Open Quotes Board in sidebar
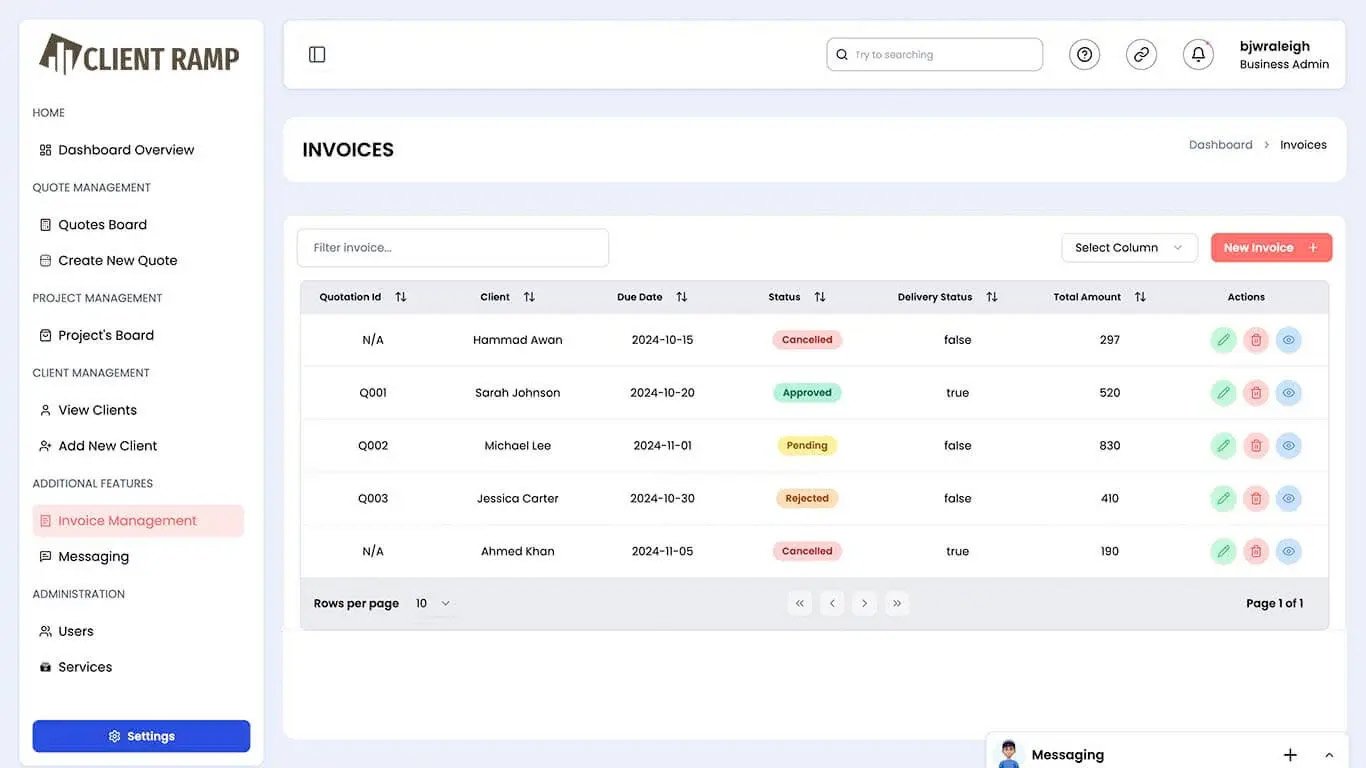This screenshot has width=1366, height=768. tap(93, 225)
